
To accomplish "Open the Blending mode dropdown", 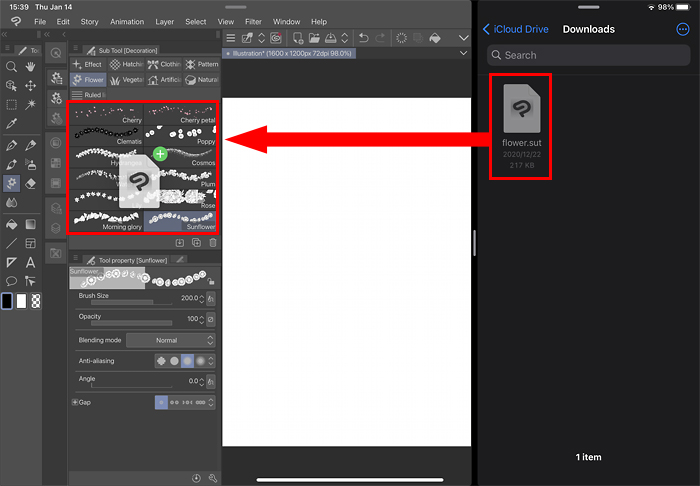I will (x=170, y=340).
